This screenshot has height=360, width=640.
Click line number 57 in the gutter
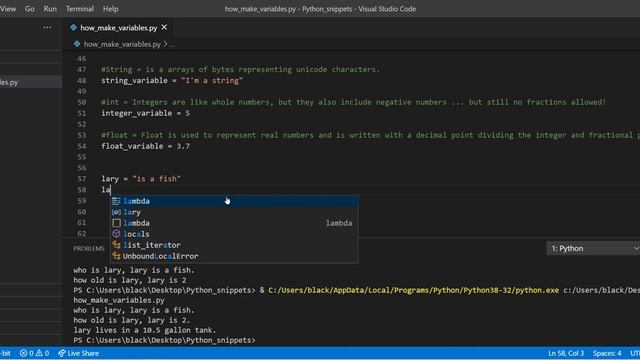point(82,179)
